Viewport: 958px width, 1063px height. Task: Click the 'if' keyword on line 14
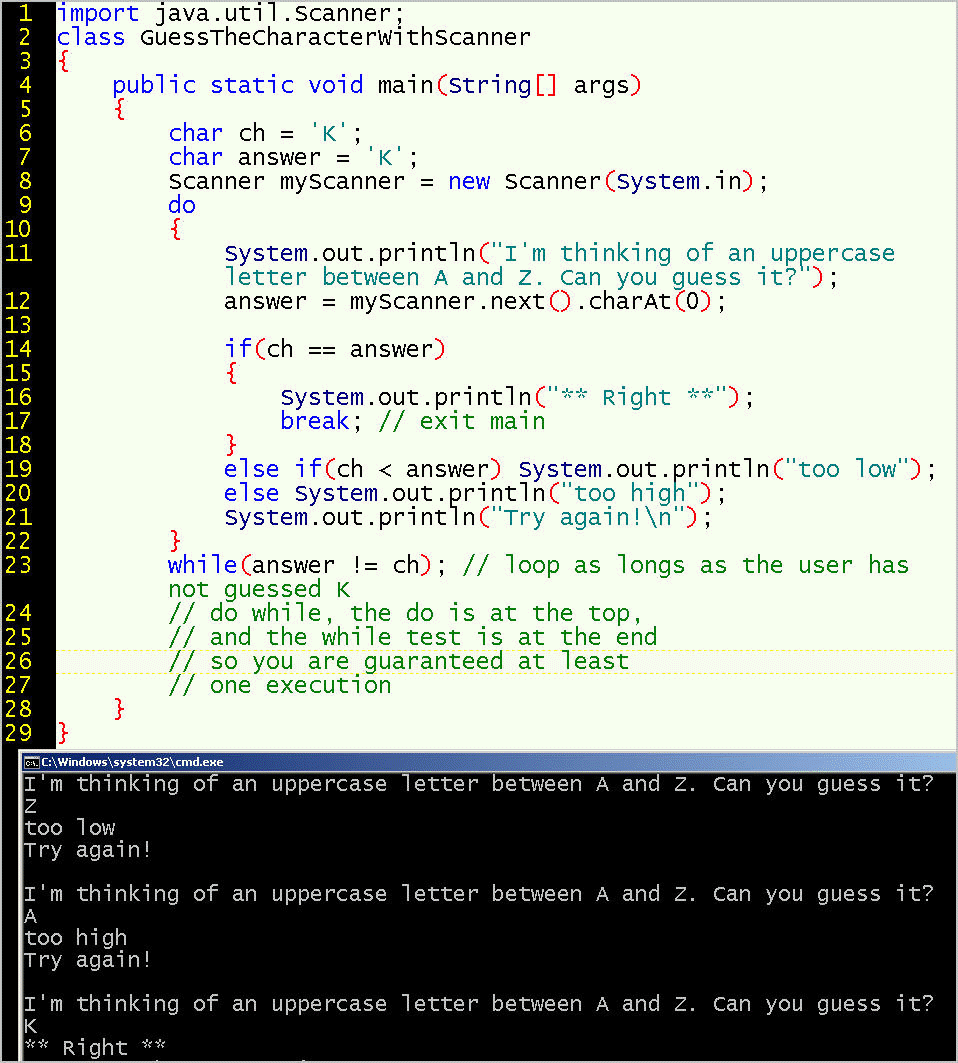238,348
